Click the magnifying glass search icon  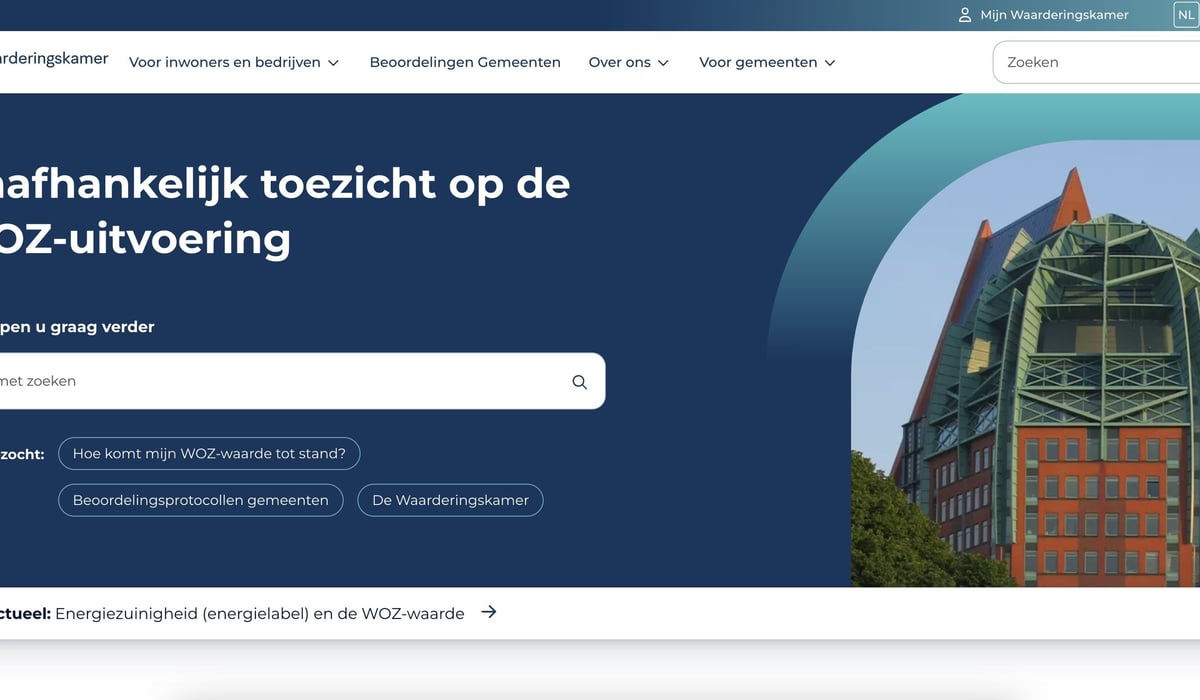click(x=580, y=382)
